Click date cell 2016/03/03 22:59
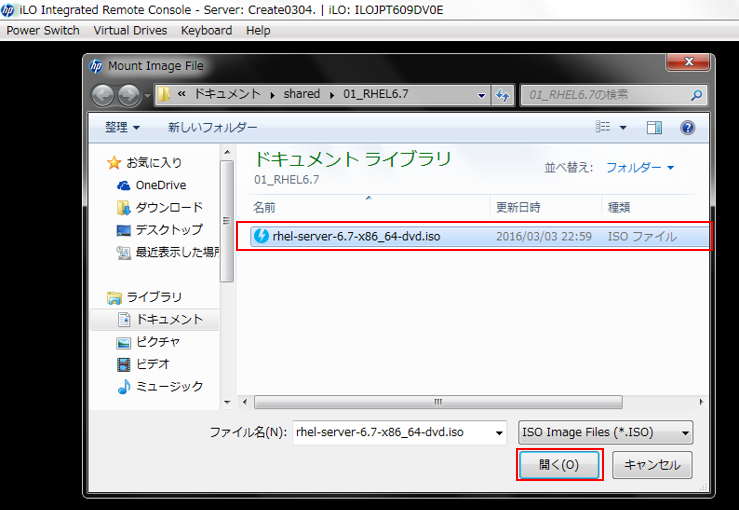The image size is (739, 510). tap(543, 236)
